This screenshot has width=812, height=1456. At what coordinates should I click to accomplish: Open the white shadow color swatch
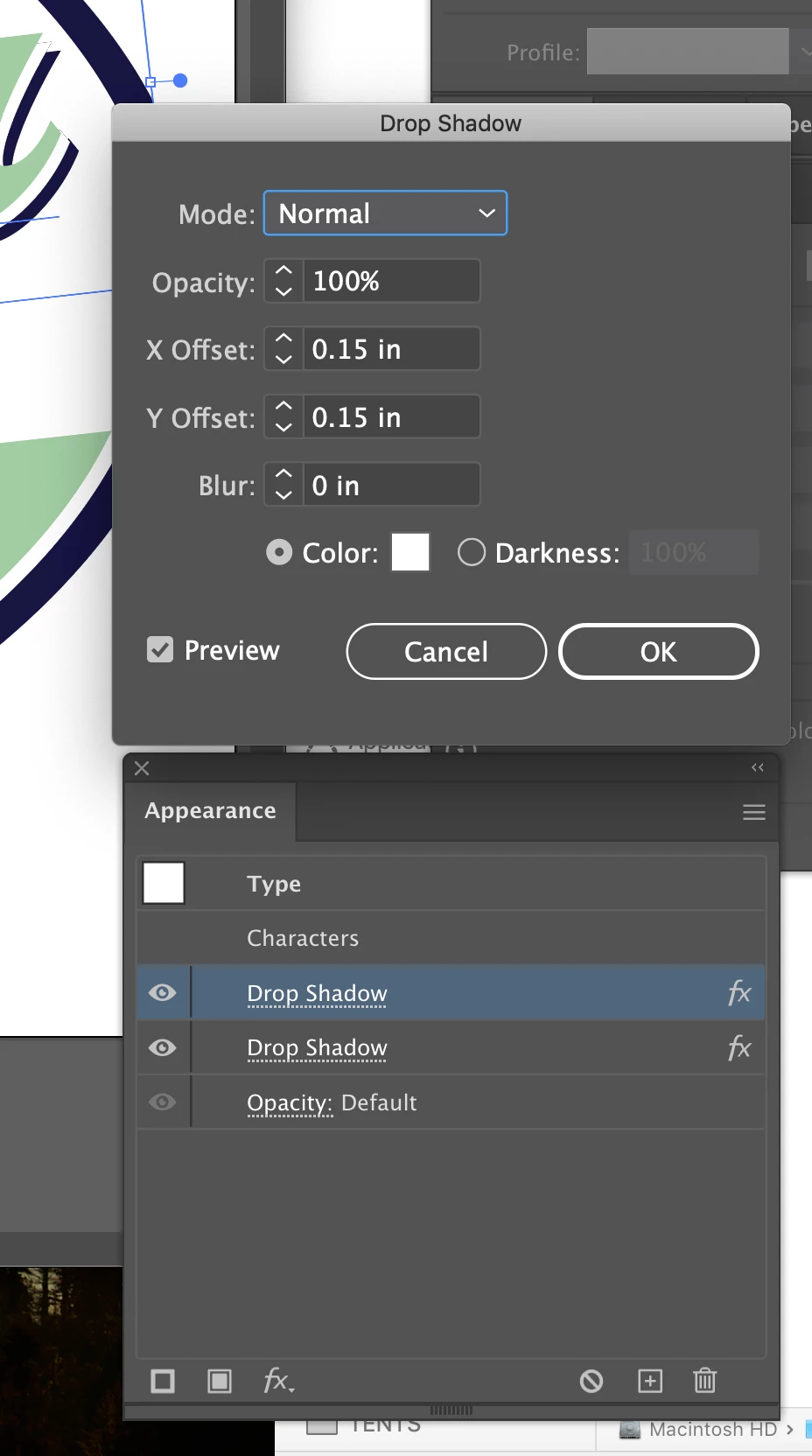410,552
